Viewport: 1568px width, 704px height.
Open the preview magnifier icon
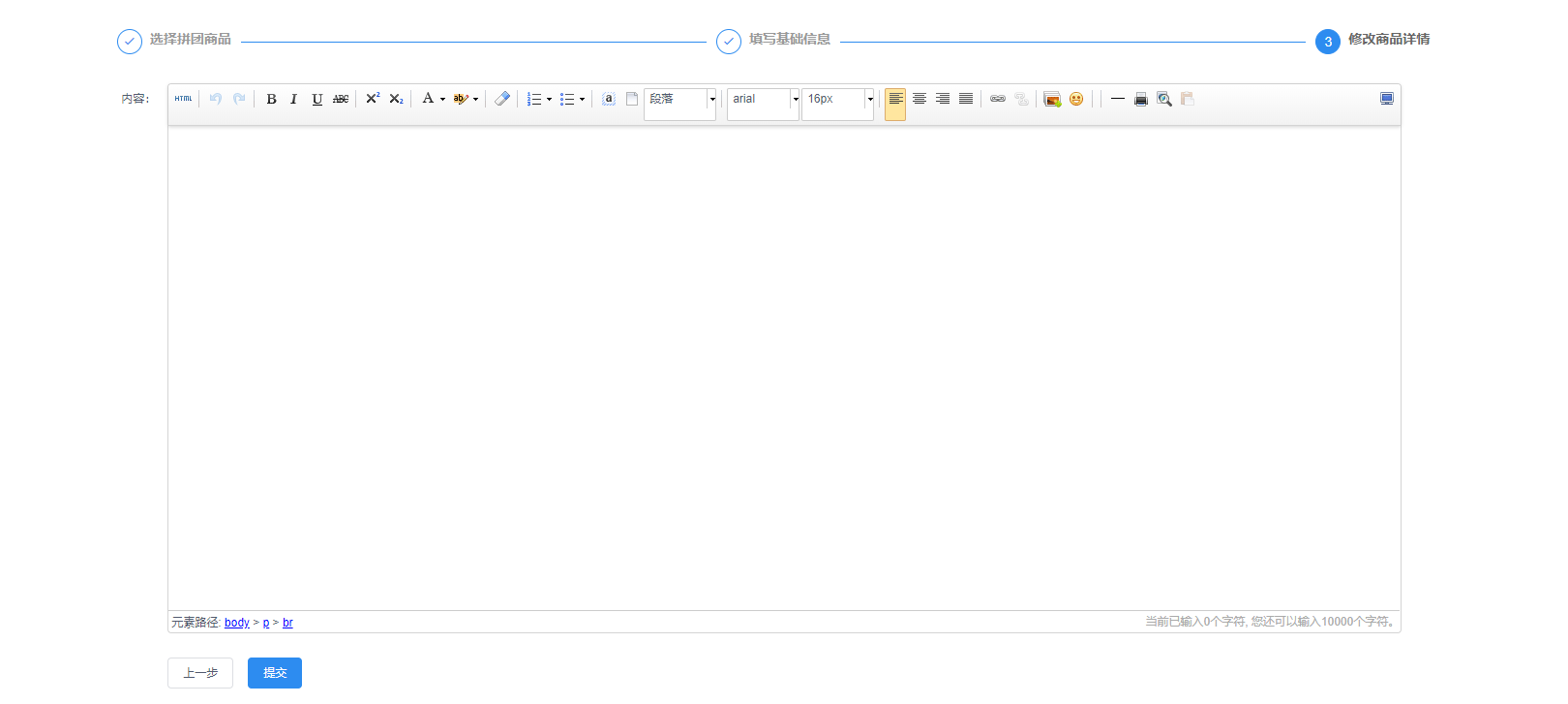pyautogui.click(x=1164, y=99)
